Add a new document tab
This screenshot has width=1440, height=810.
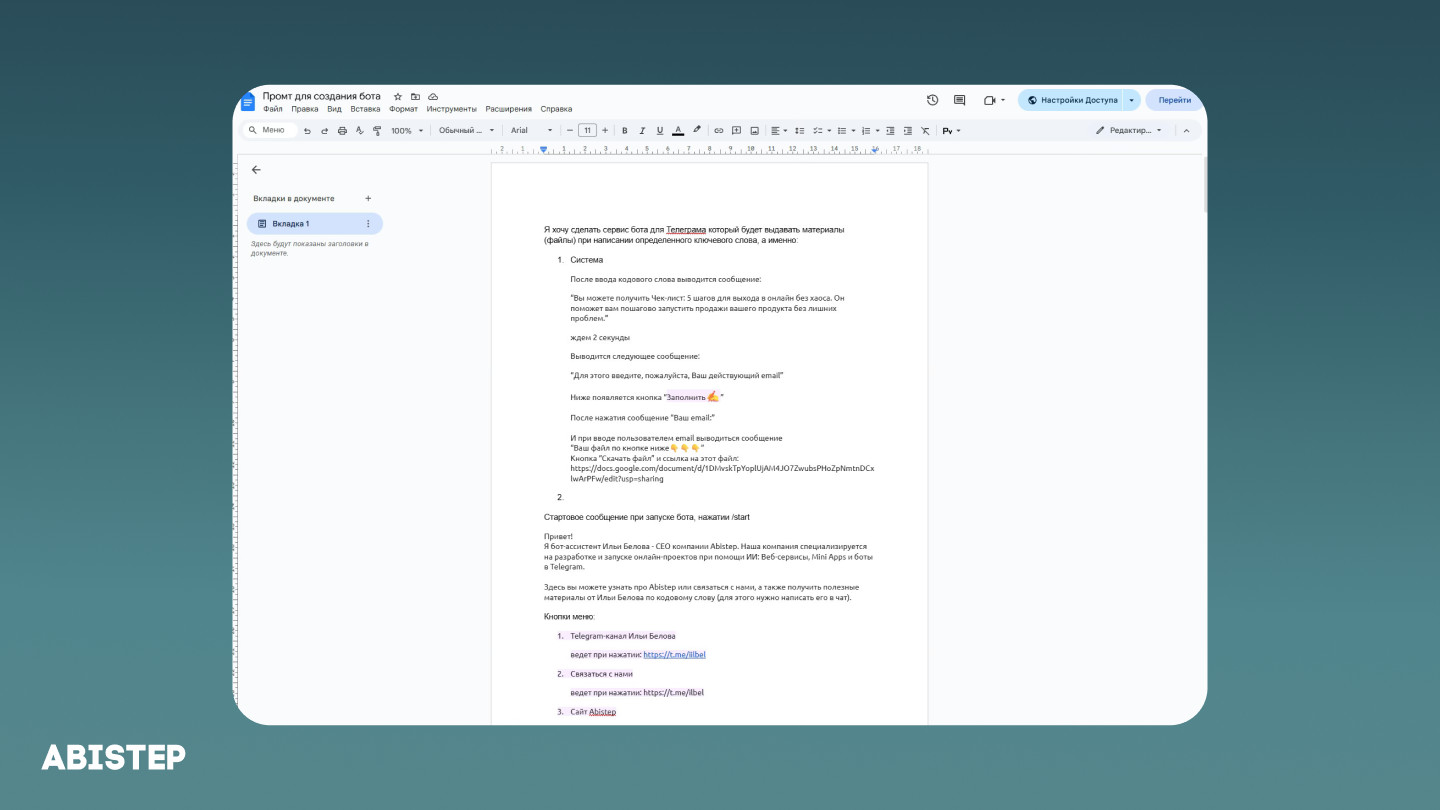pyautogui.click(x=368, y=198)
